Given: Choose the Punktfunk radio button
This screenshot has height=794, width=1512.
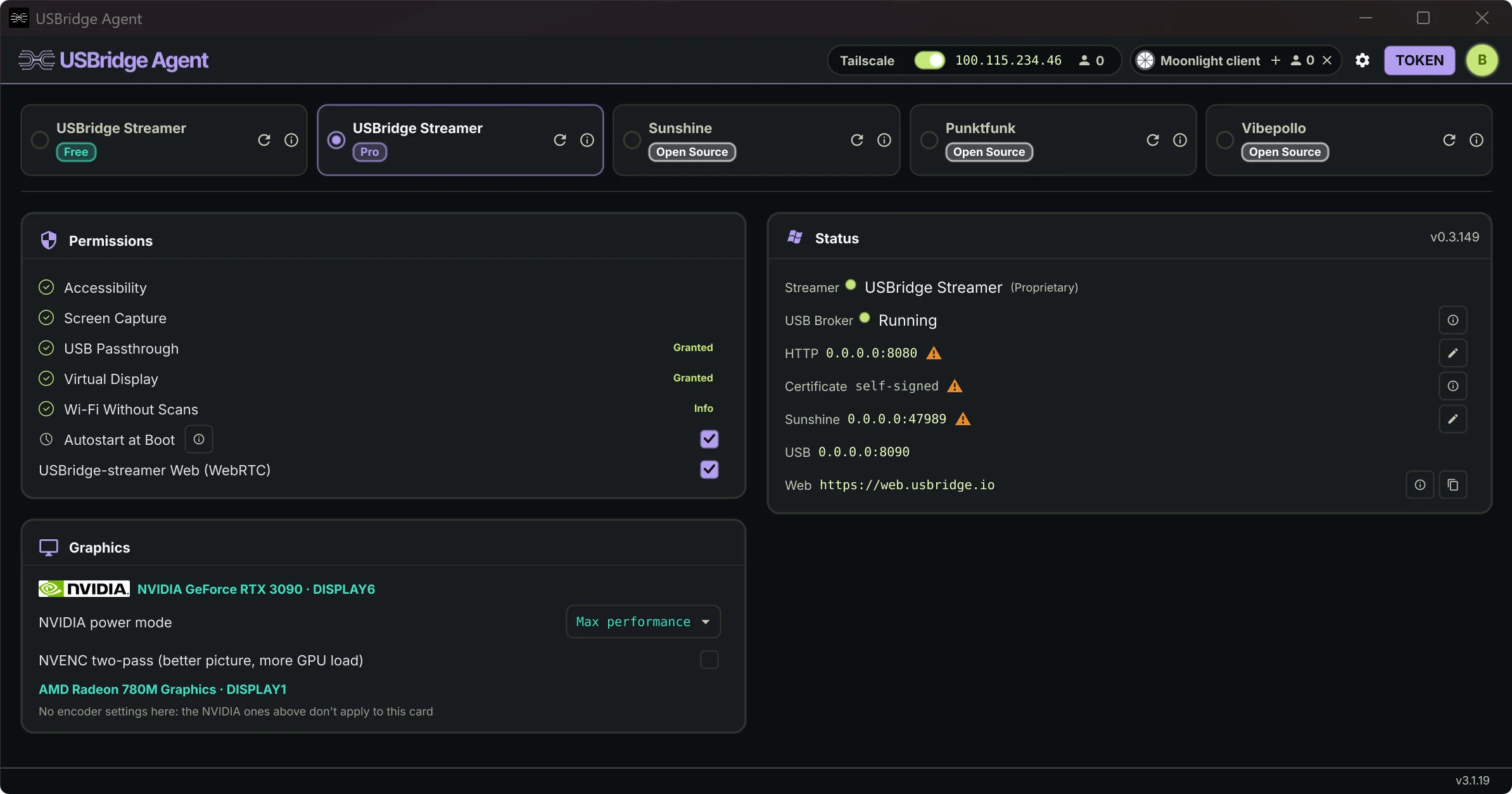Looking at the screenshot, I should tap(929, 140).
